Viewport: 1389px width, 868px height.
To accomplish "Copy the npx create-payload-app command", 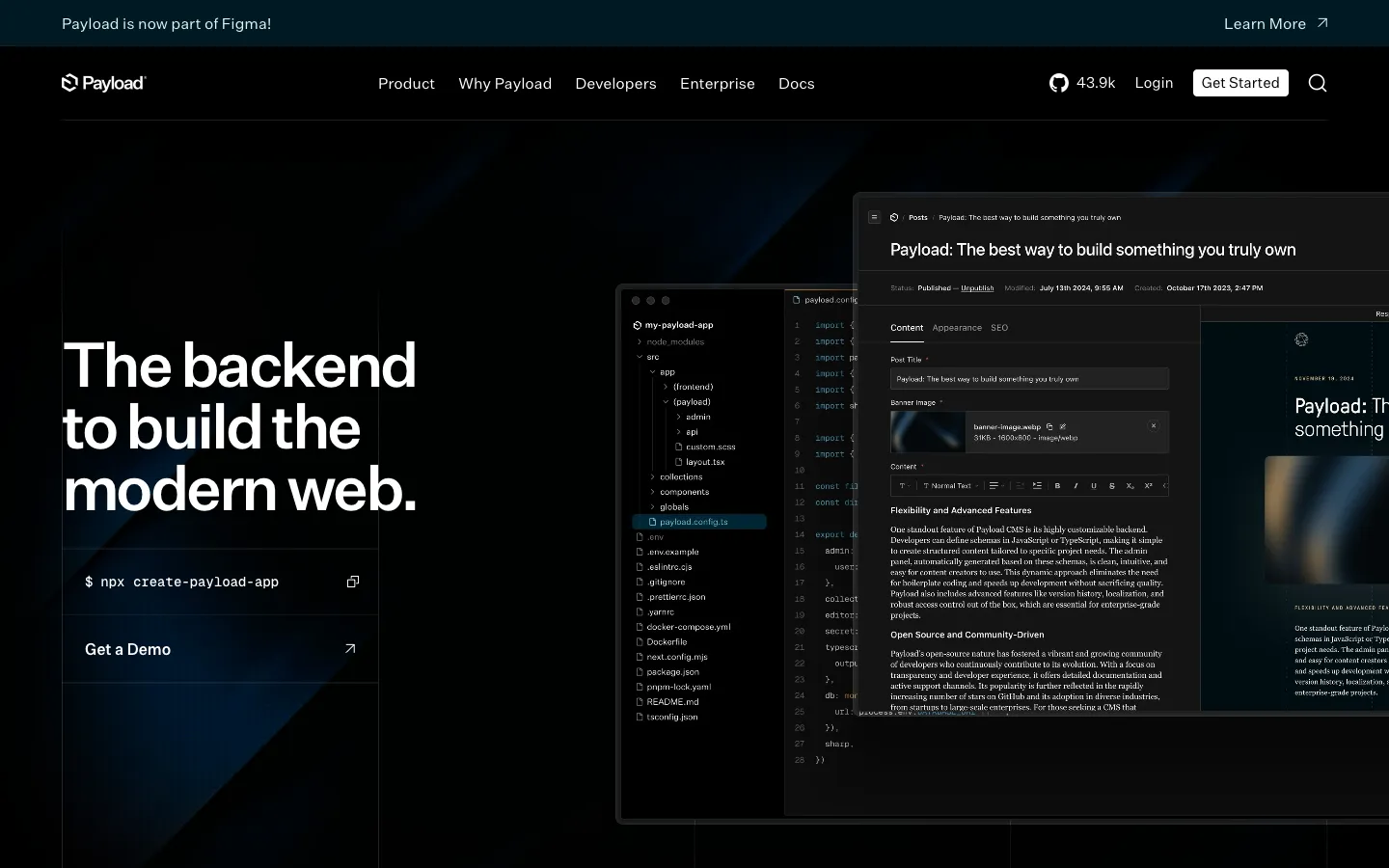I will [353, 582].
